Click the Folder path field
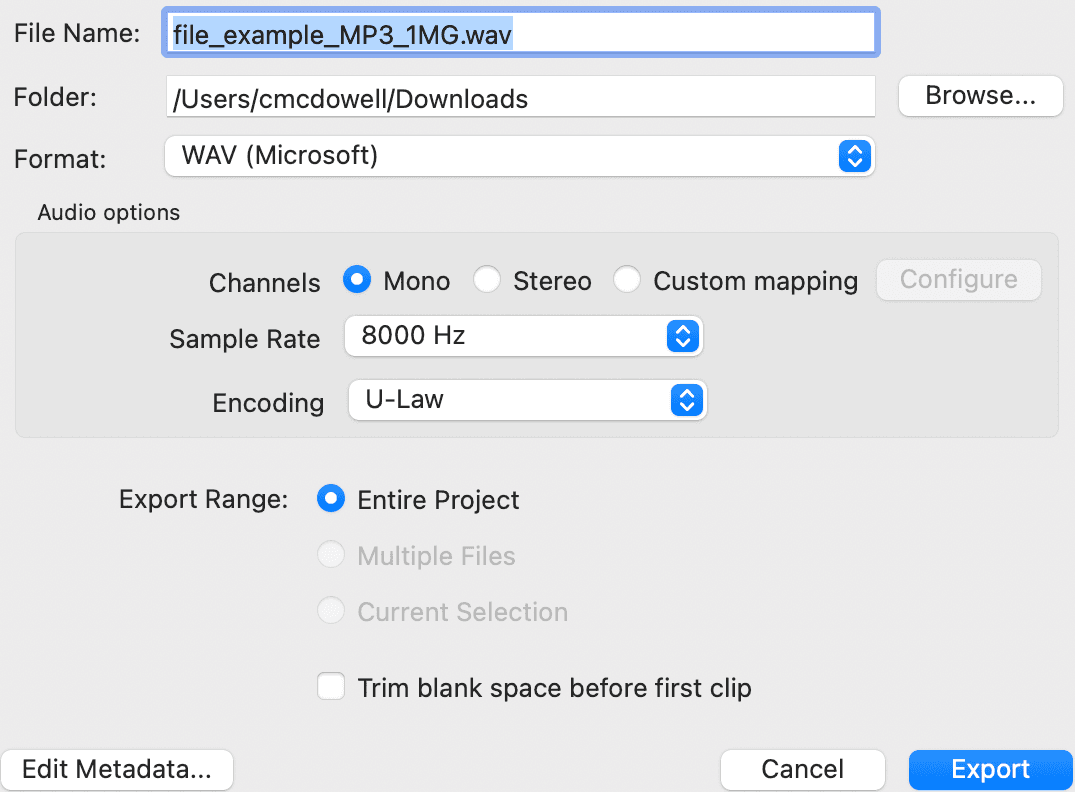Screen dimensions: 1075x792 [x=520, y=96]
